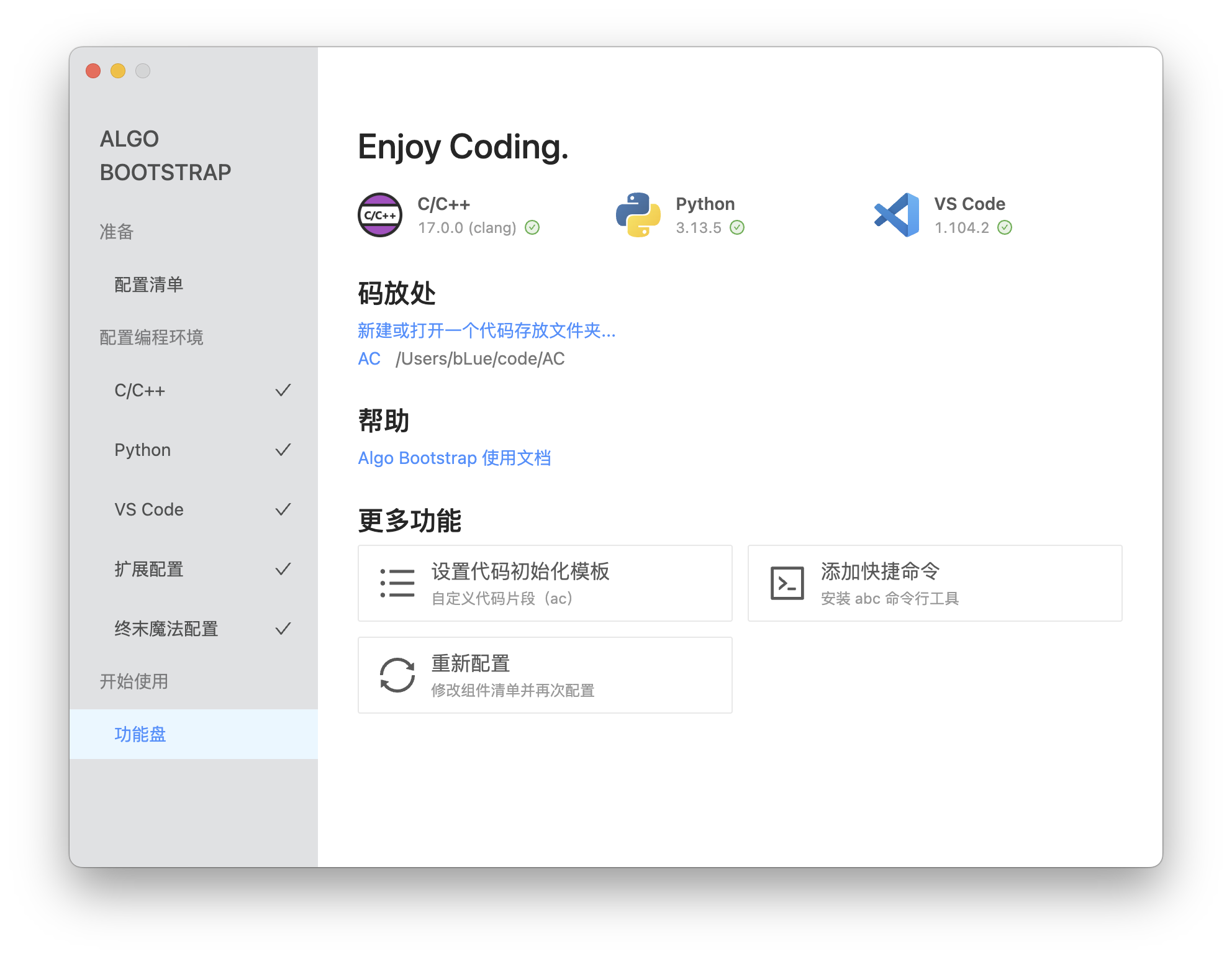Click the terminal icon on the shortcut command card

pos(787,583)
